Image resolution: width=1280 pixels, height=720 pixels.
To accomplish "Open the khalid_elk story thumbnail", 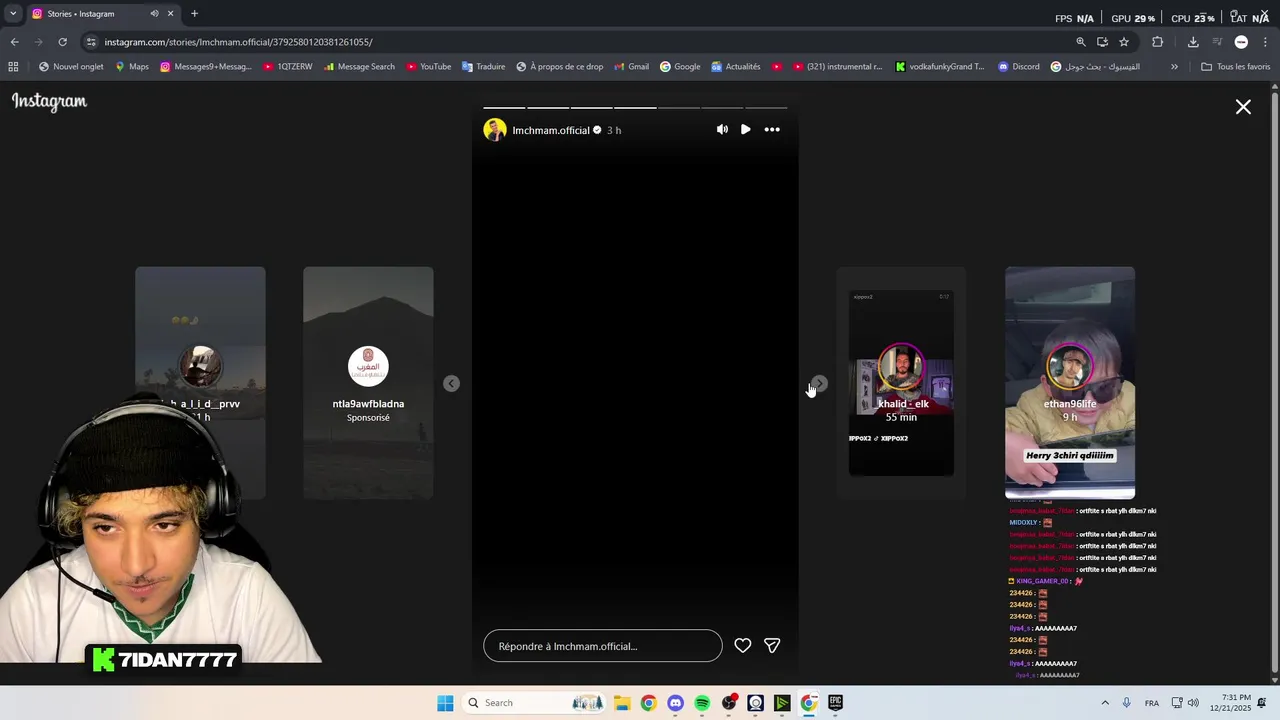I will (901, 383).
